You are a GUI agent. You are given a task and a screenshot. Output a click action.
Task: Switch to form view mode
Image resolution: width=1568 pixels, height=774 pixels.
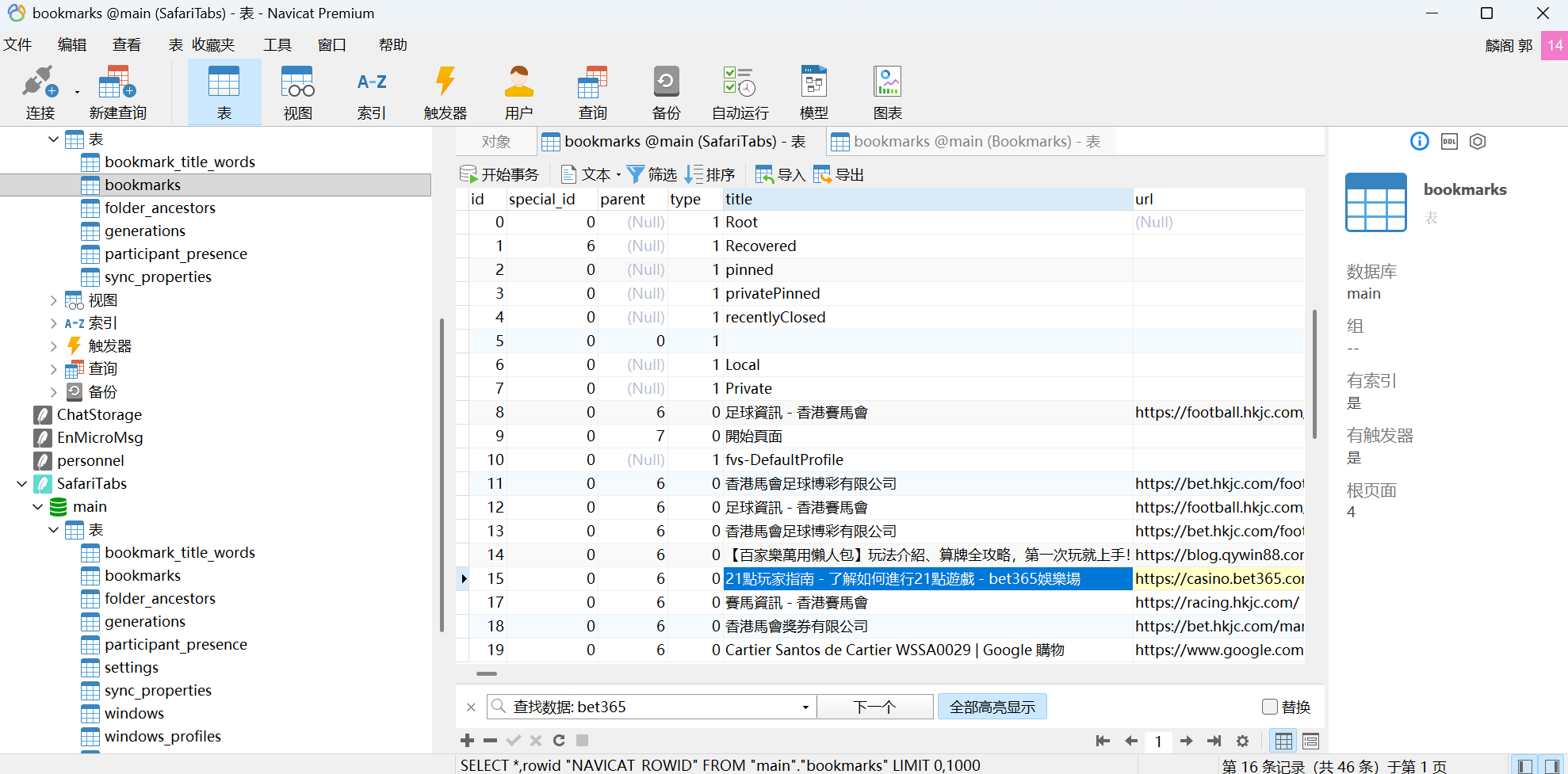click(1310, 742)
